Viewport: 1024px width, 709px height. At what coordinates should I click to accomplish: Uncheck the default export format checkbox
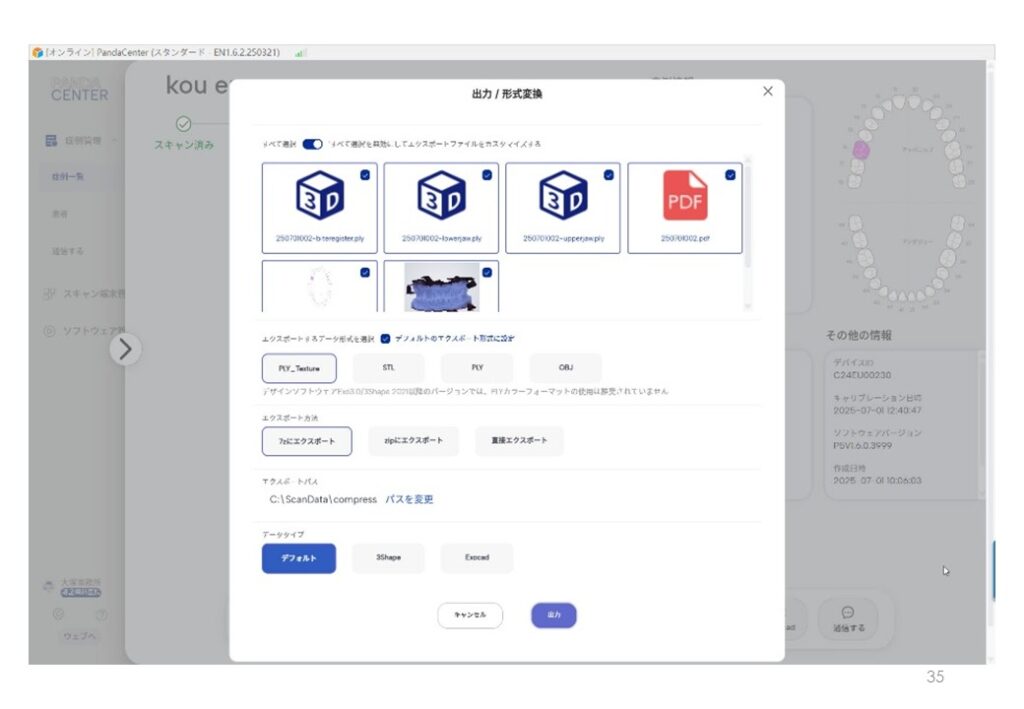pos(386,338)
